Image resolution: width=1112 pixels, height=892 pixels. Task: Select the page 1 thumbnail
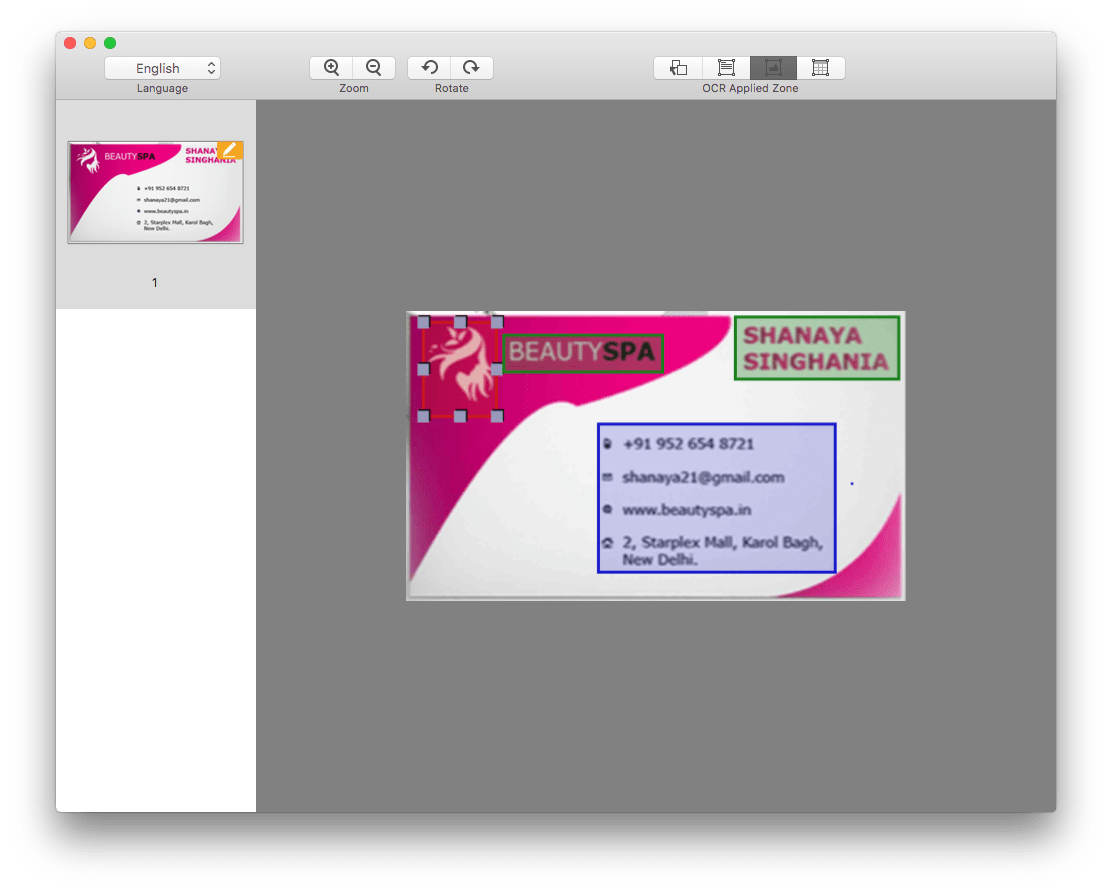155,192
